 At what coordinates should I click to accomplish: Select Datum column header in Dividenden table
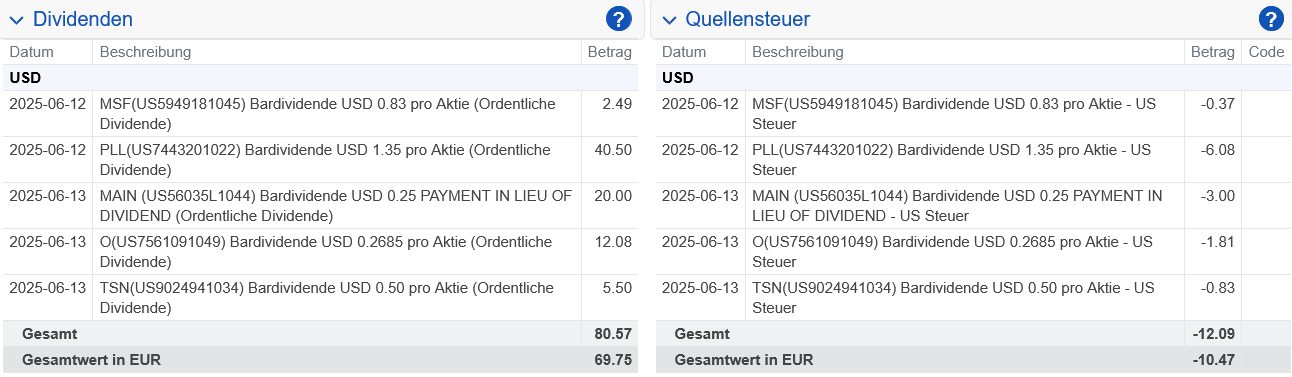31,52
